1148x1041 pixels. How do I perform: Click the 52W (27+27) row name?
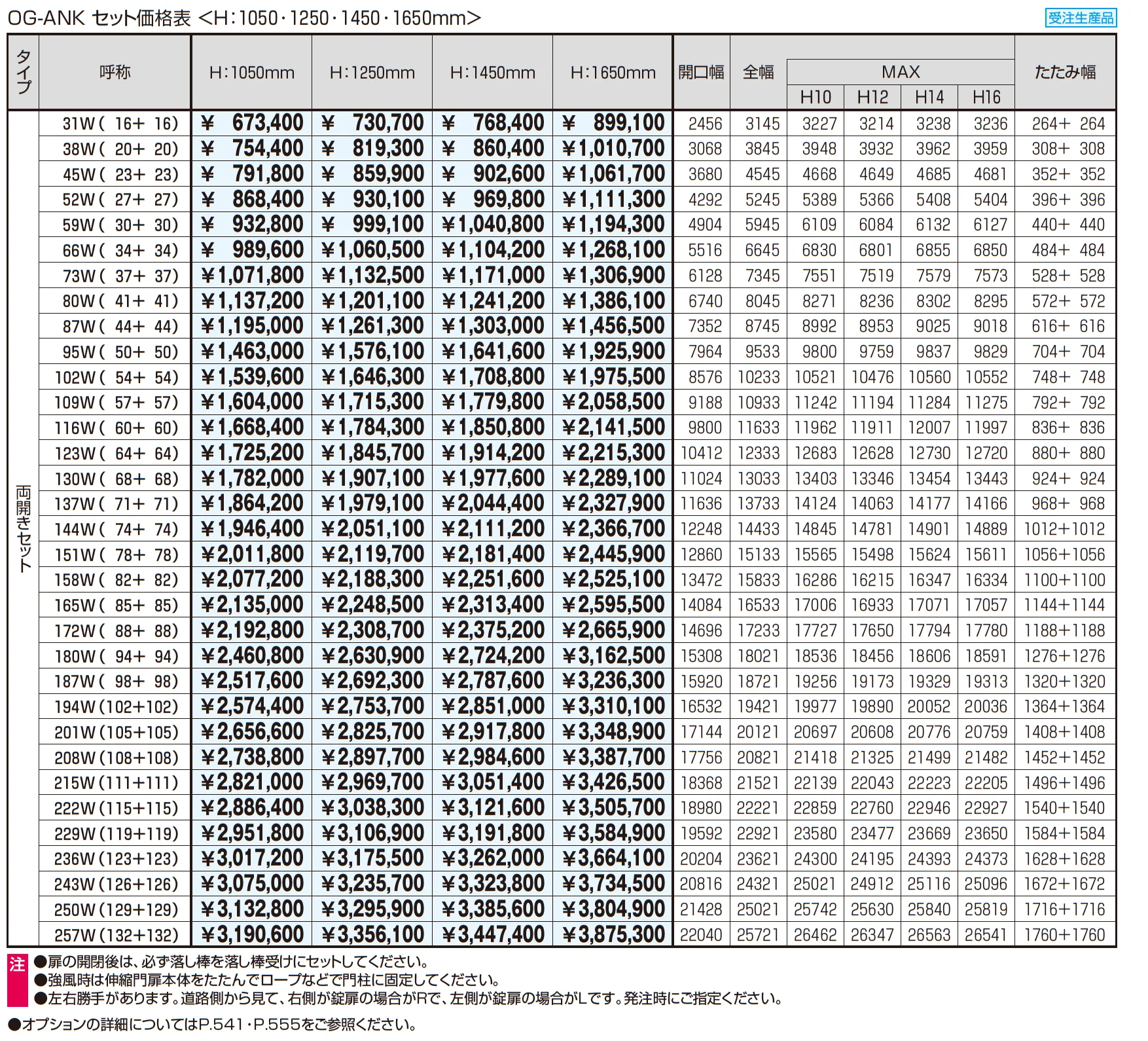[120, 200]
